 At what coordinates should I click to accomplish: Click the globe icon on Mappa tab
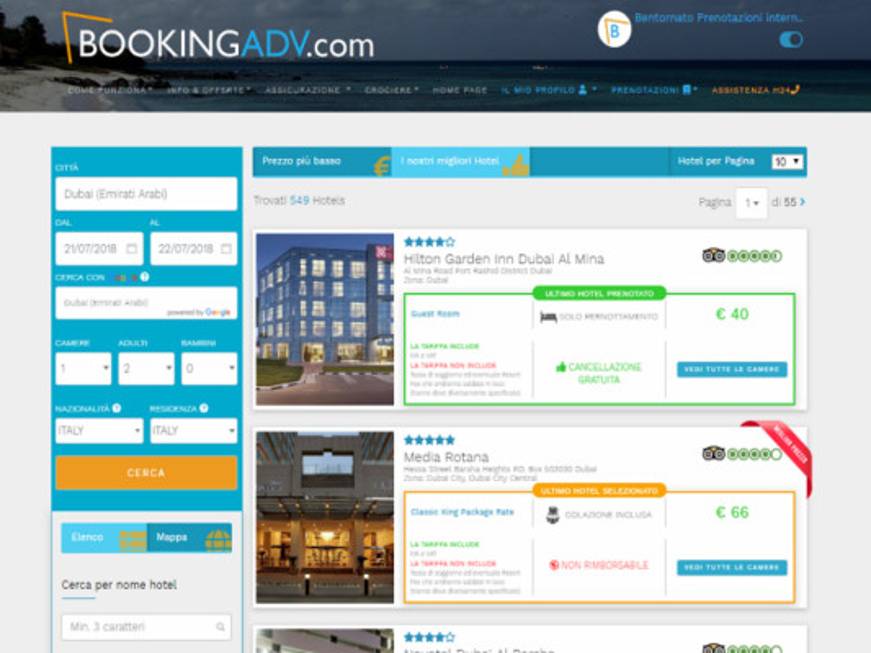coord(218,540)
